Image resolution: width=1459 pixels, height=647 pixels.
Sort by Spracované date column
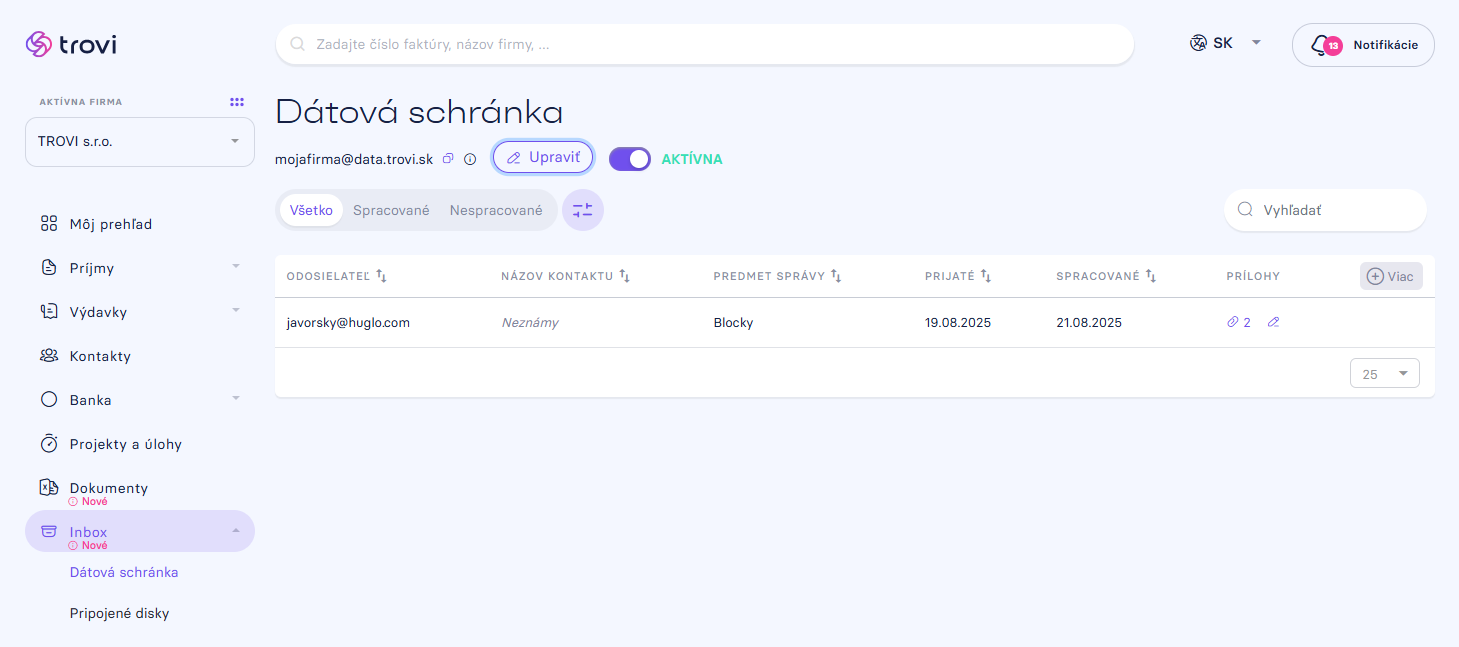pyautogui.click(x=1151, y=276)
